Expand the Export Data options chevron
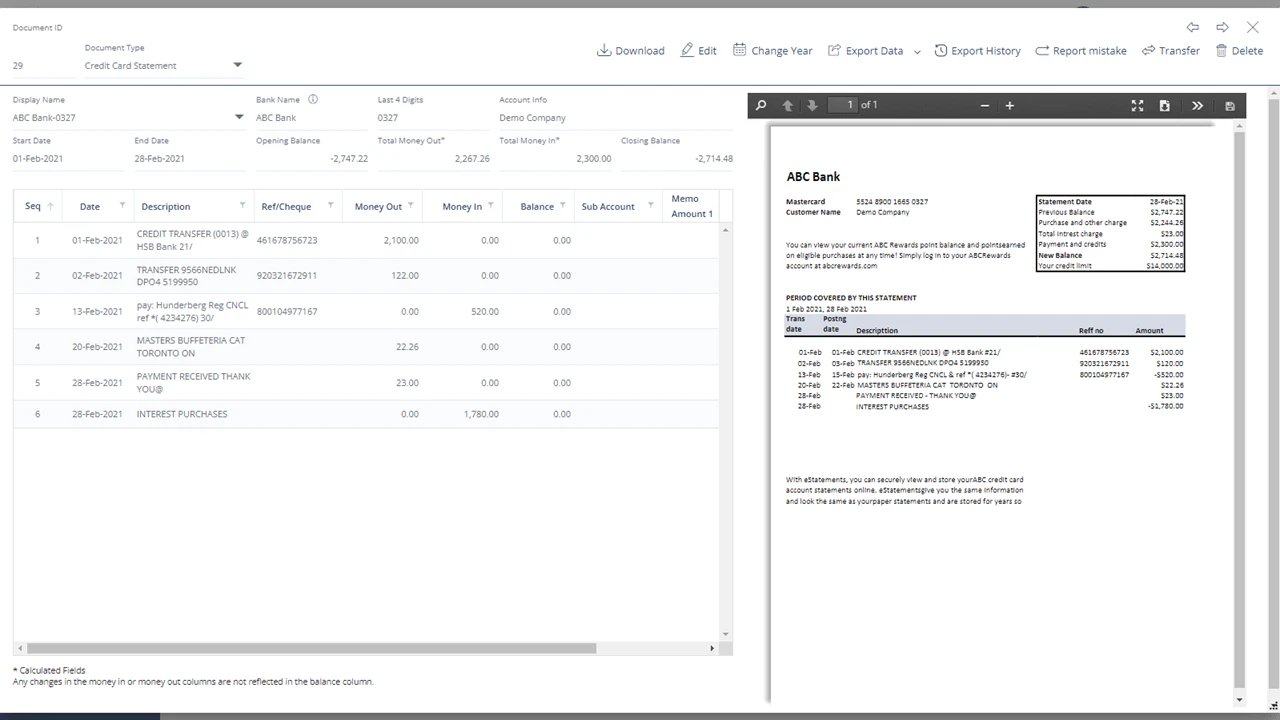This screenshot has height=720, width=1280. 917,51
